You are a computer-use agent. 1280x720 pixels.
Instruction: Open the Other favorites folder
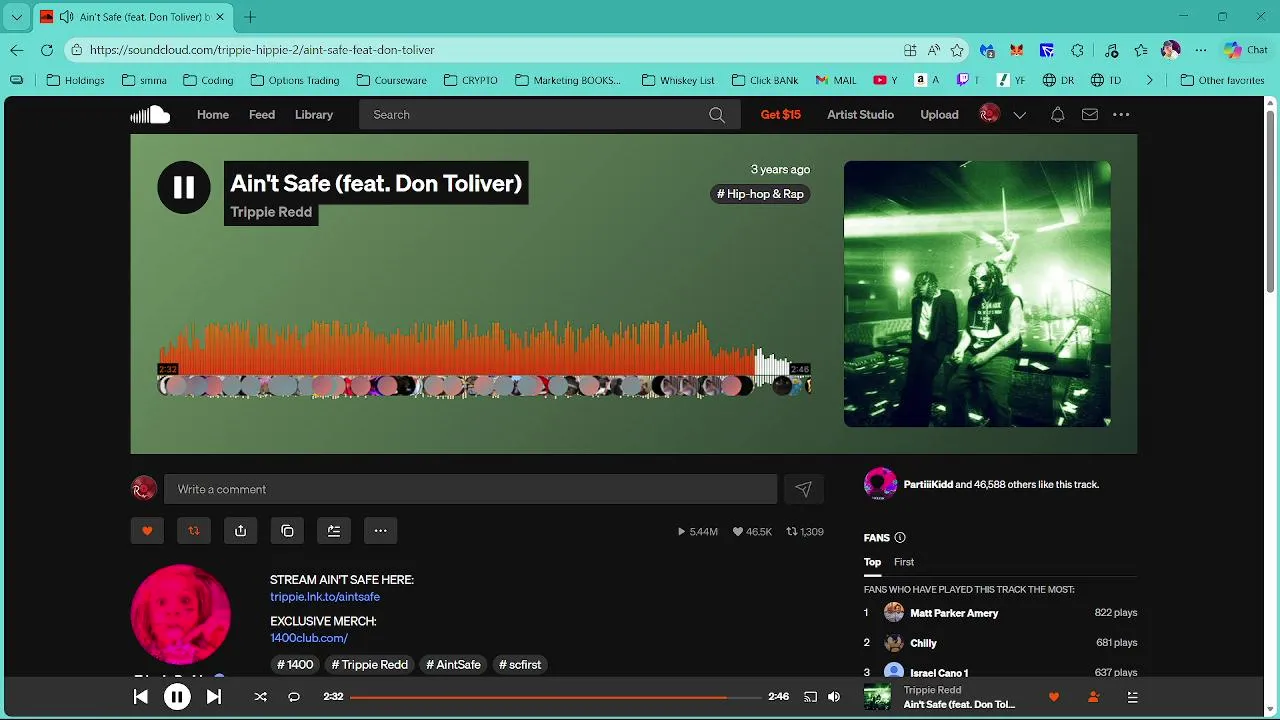coord(1222,80)
